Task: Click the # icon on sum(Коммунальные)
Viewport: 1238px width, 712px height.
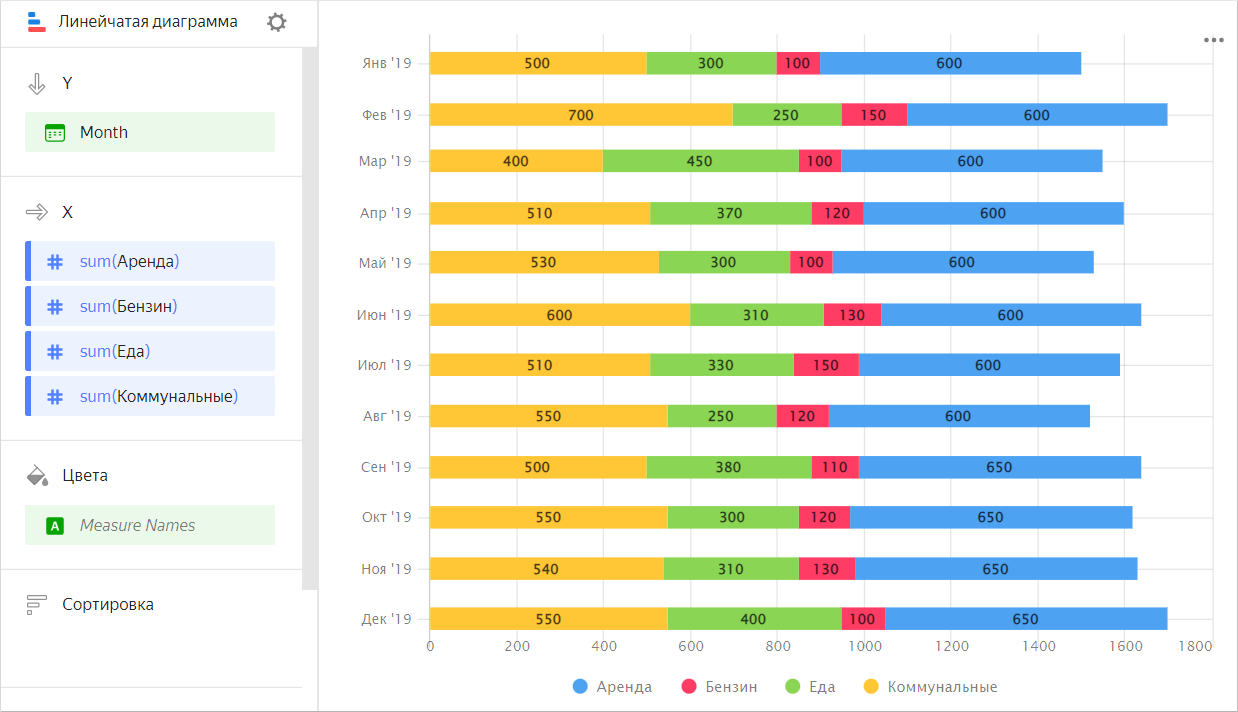Action: click(x=55, y=396)
